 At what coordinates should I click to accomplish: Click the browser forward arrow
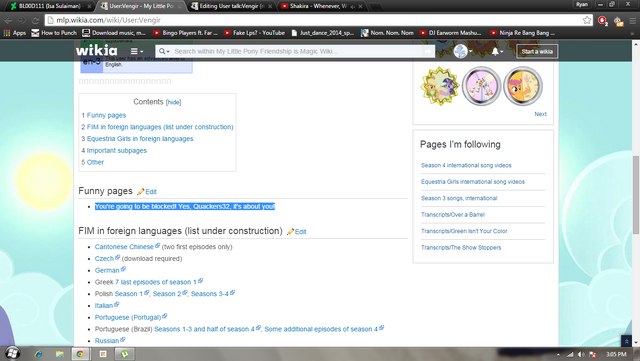coord(22,20)
